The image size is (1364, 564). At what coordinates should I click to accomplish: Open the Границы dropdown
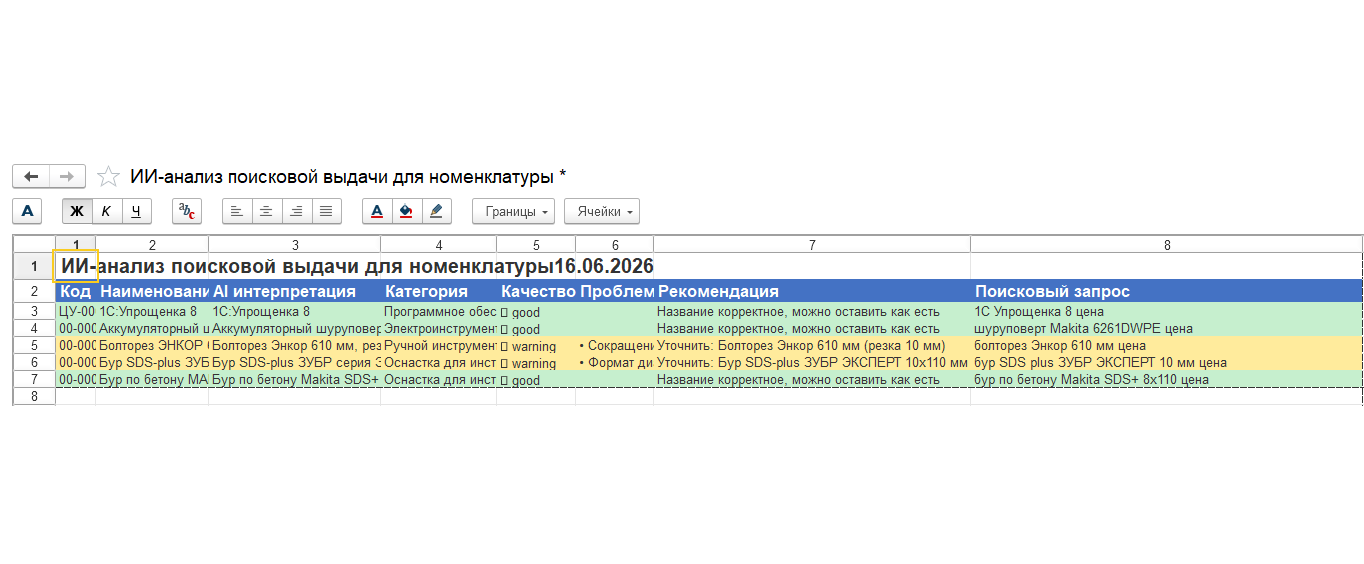click(514, 211)
